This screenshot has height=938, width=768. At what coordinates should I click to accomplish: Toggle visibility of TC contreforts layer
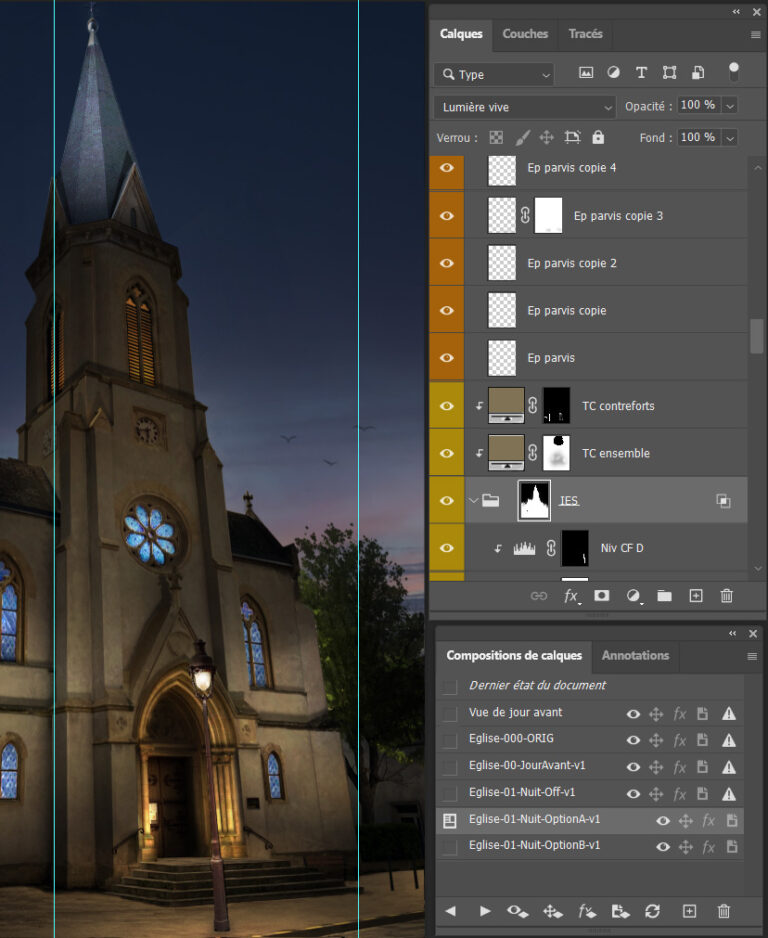(x=447, y=406)
